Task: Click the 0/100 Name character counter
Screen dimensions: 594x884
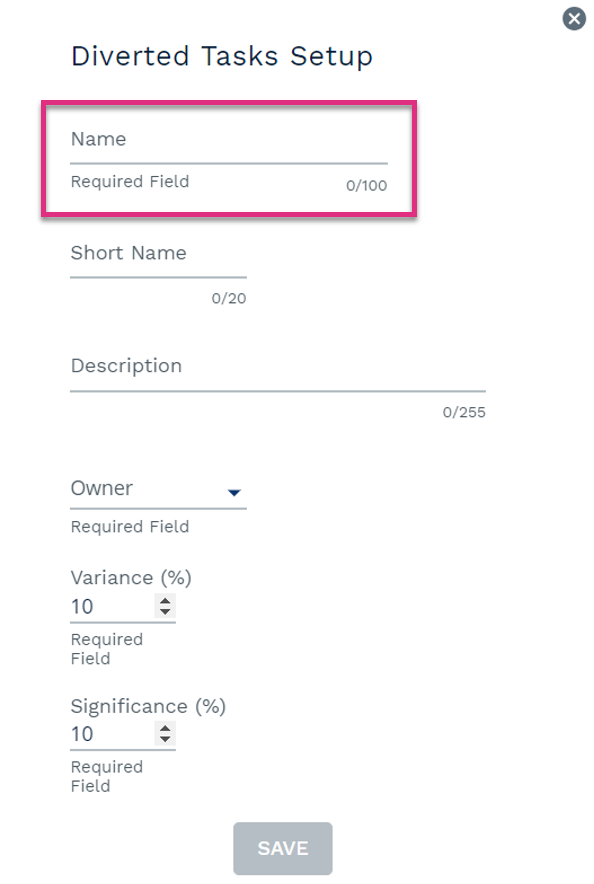Action: point(366,185)
